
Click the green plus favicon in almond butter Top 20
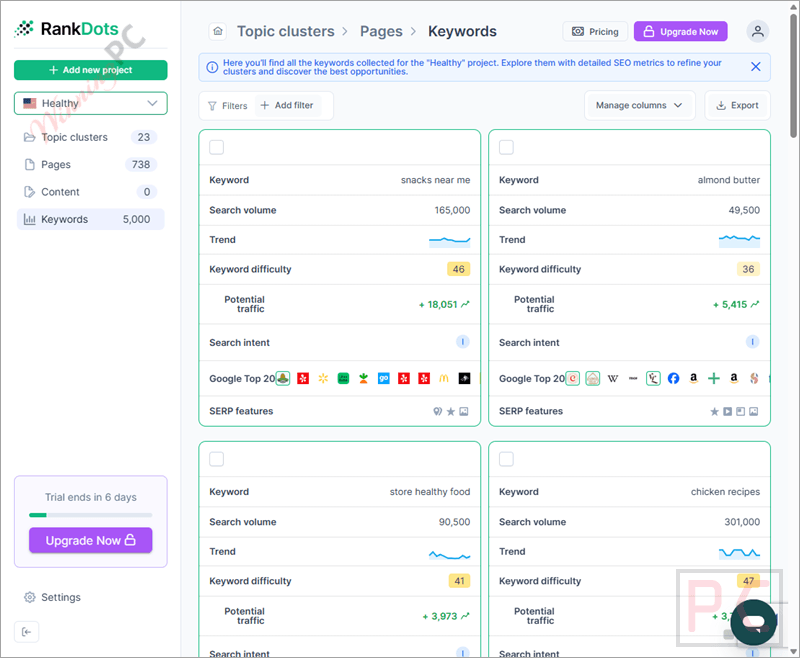[714, 378]
